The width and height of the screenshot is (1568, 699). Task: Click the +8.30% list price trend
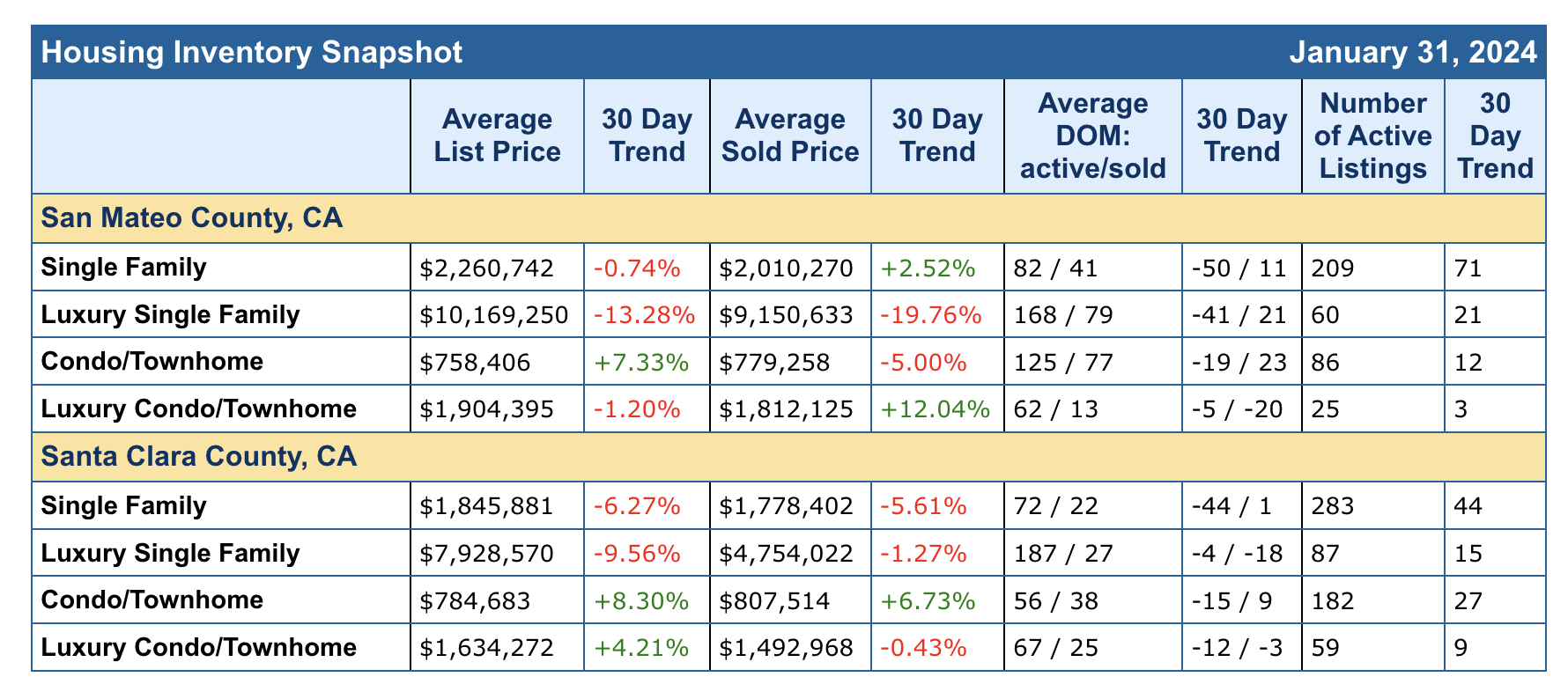pos(640,600)
